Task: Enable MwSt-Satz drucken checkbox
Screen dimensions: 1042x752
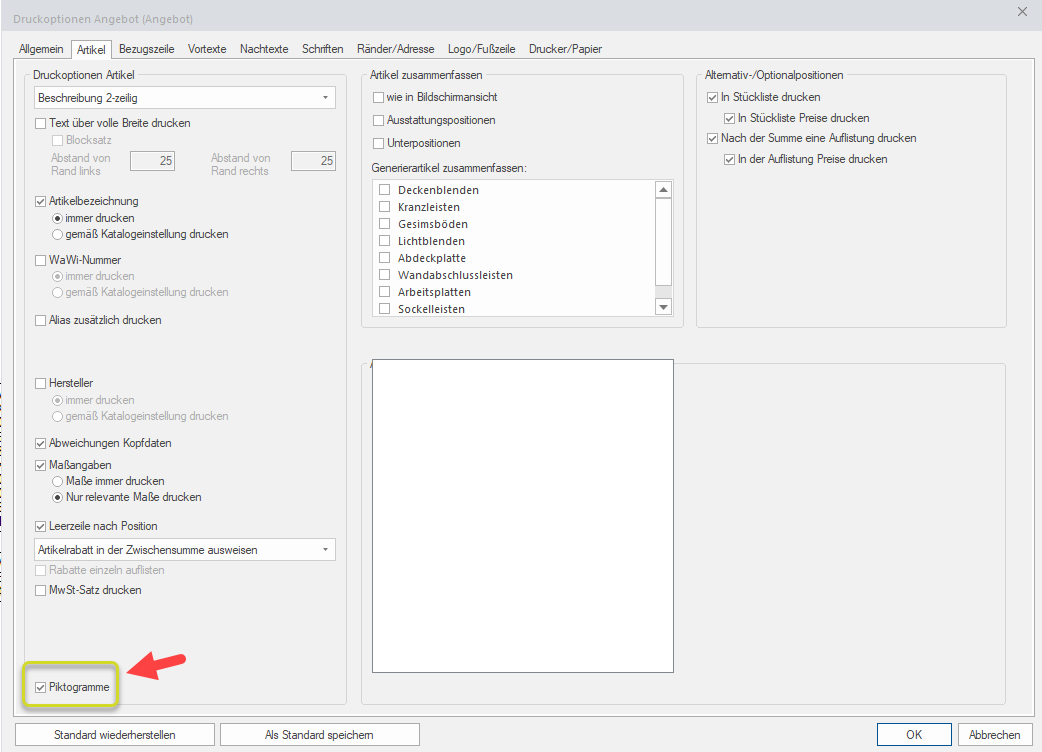Action: (x=41, y=590)
